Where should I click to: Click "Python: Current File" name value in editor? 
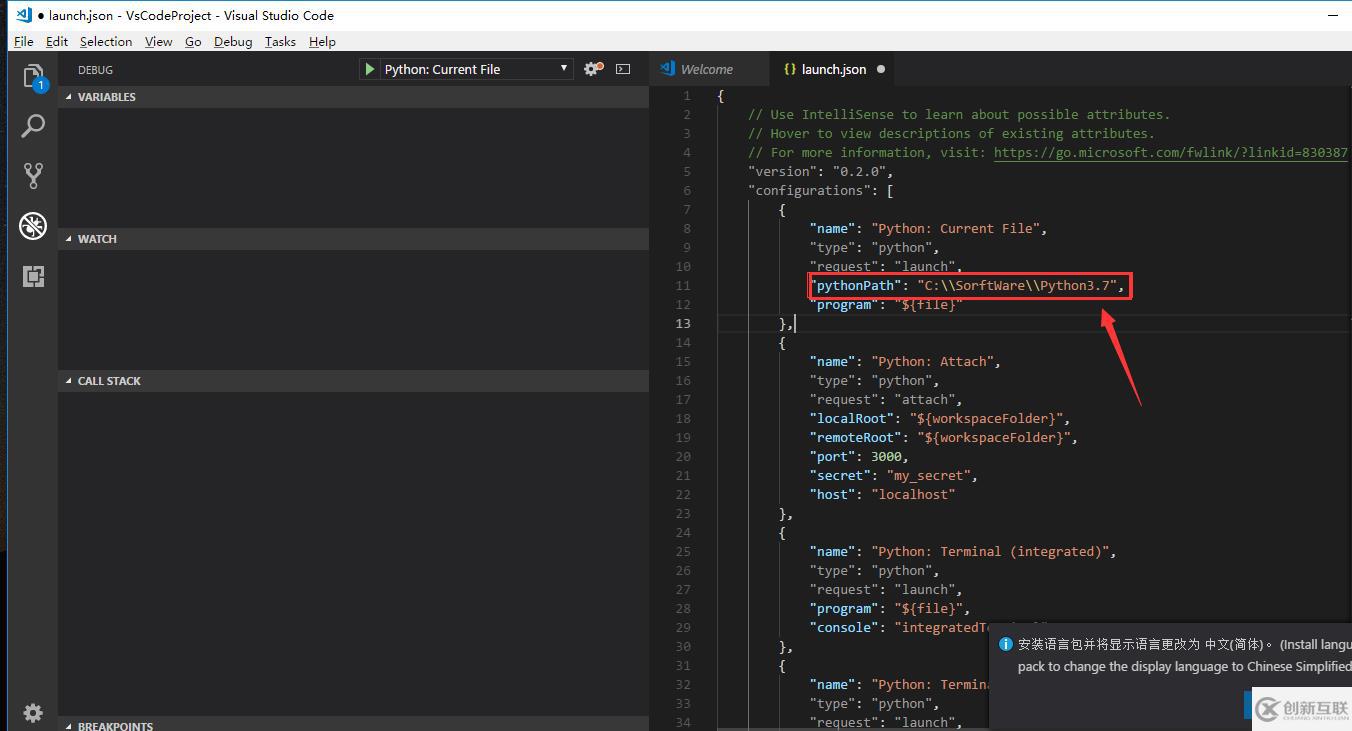[955, 228]
